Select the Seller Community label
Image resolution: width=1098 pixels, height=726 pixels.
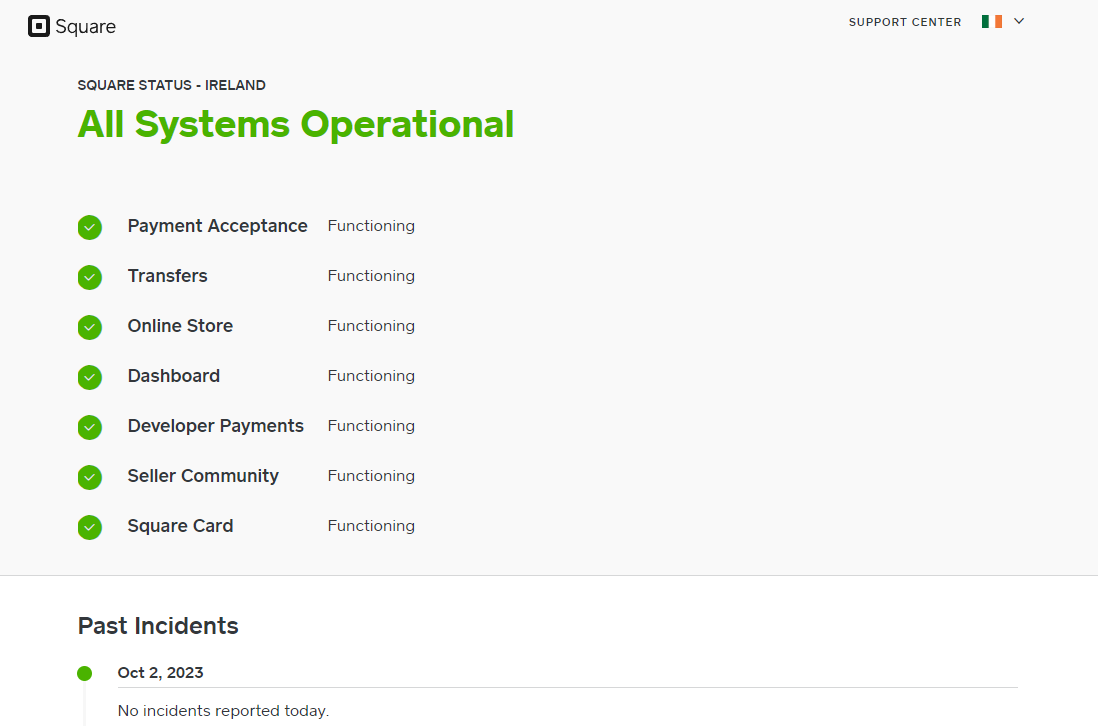click(x=203, y=476)
